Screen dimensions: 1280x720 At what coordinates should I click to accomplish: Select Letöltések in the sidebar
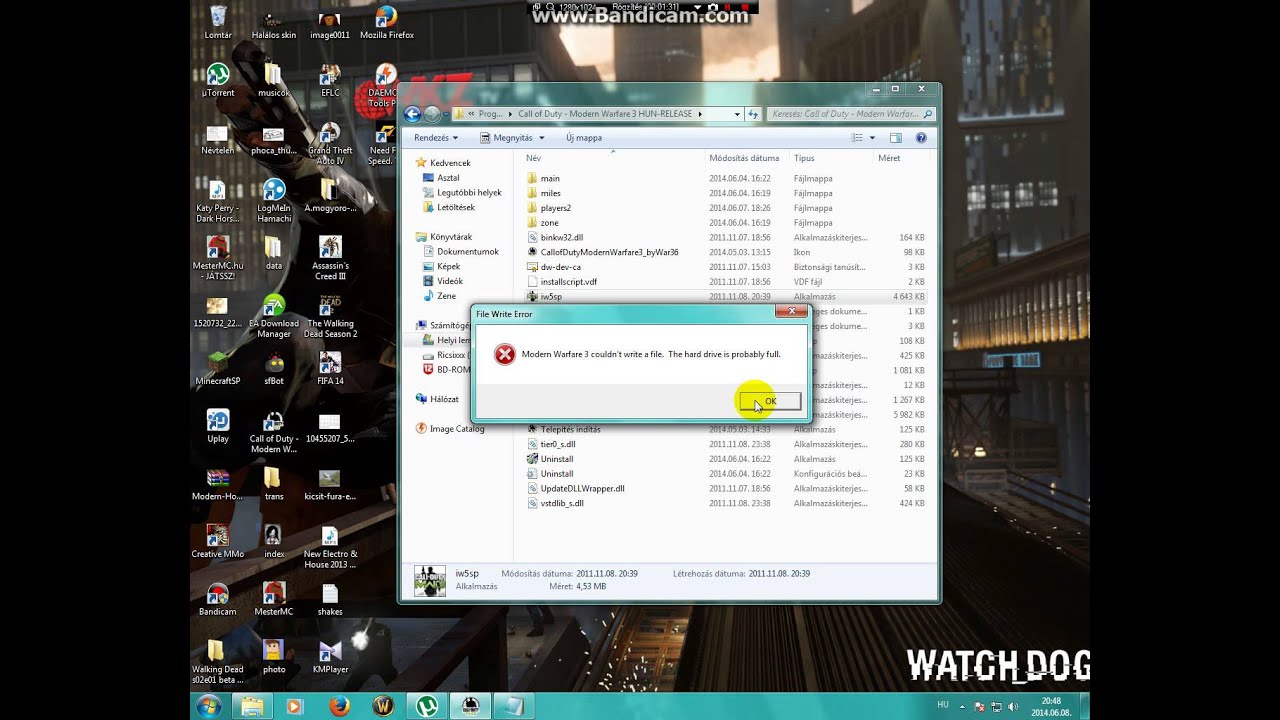click(x=455, y=207)
